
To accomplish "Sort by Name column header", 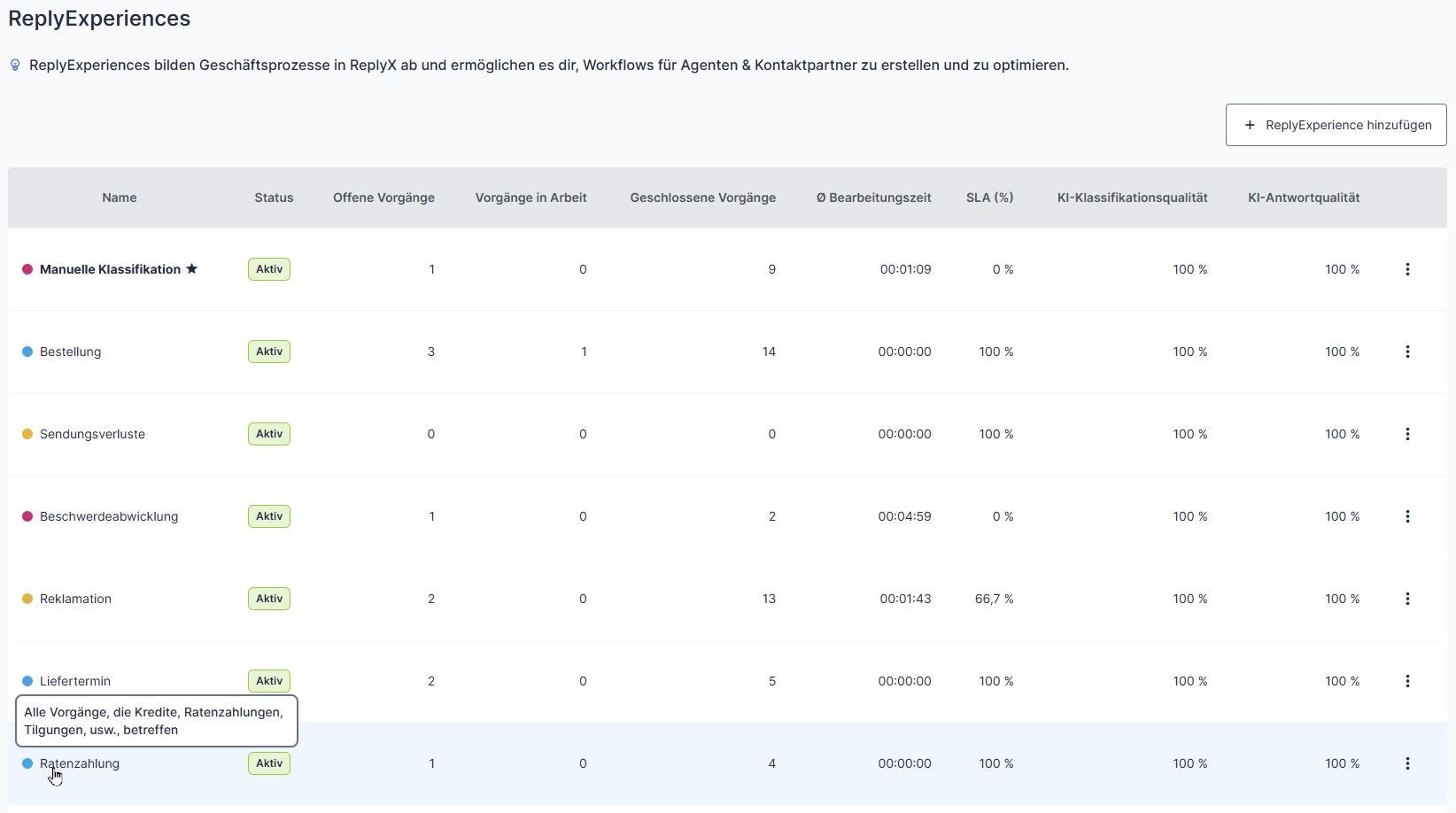I will [x=119, y=197].
